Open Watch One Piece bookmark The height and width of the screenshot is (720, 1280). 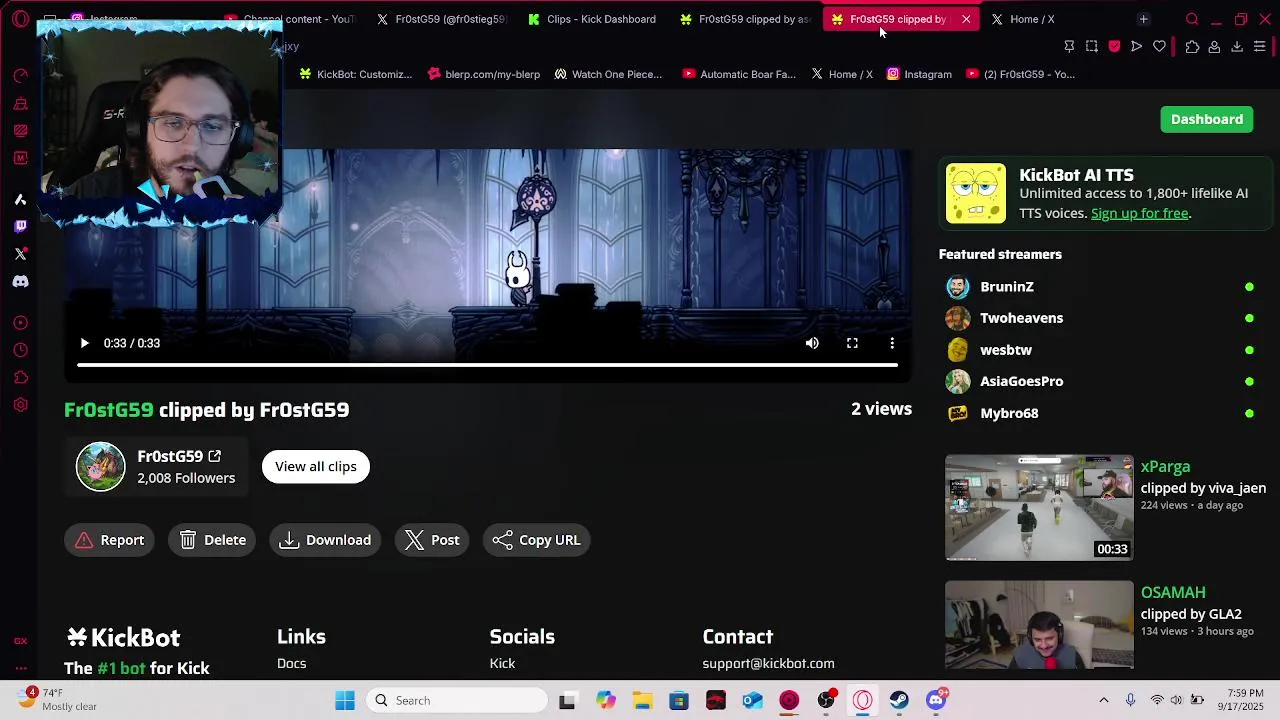[x=608, y=74]
